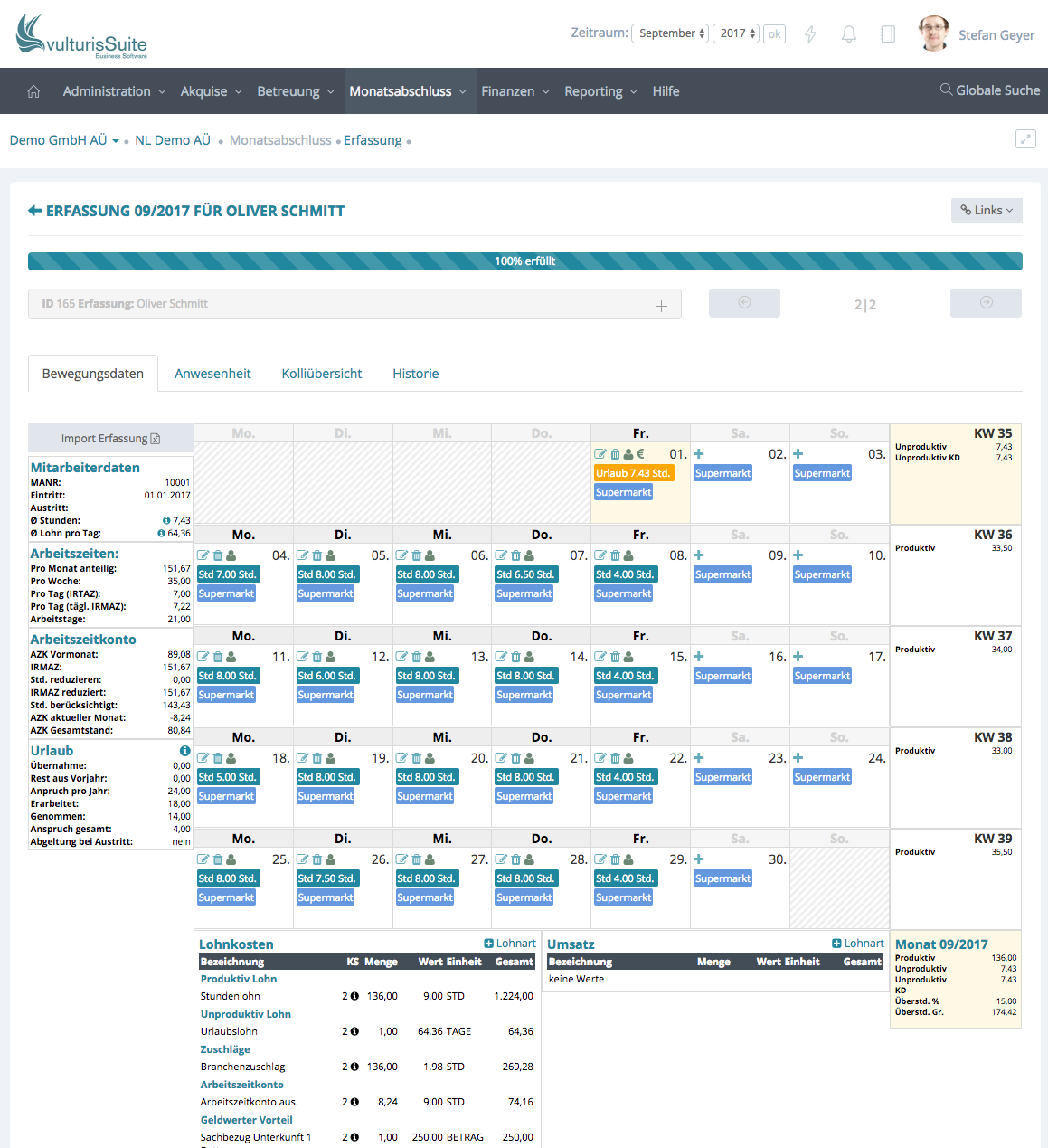Click the info icon next to Urlaub
Viewport: 1048px width, 1148px height.
(184, 751)
